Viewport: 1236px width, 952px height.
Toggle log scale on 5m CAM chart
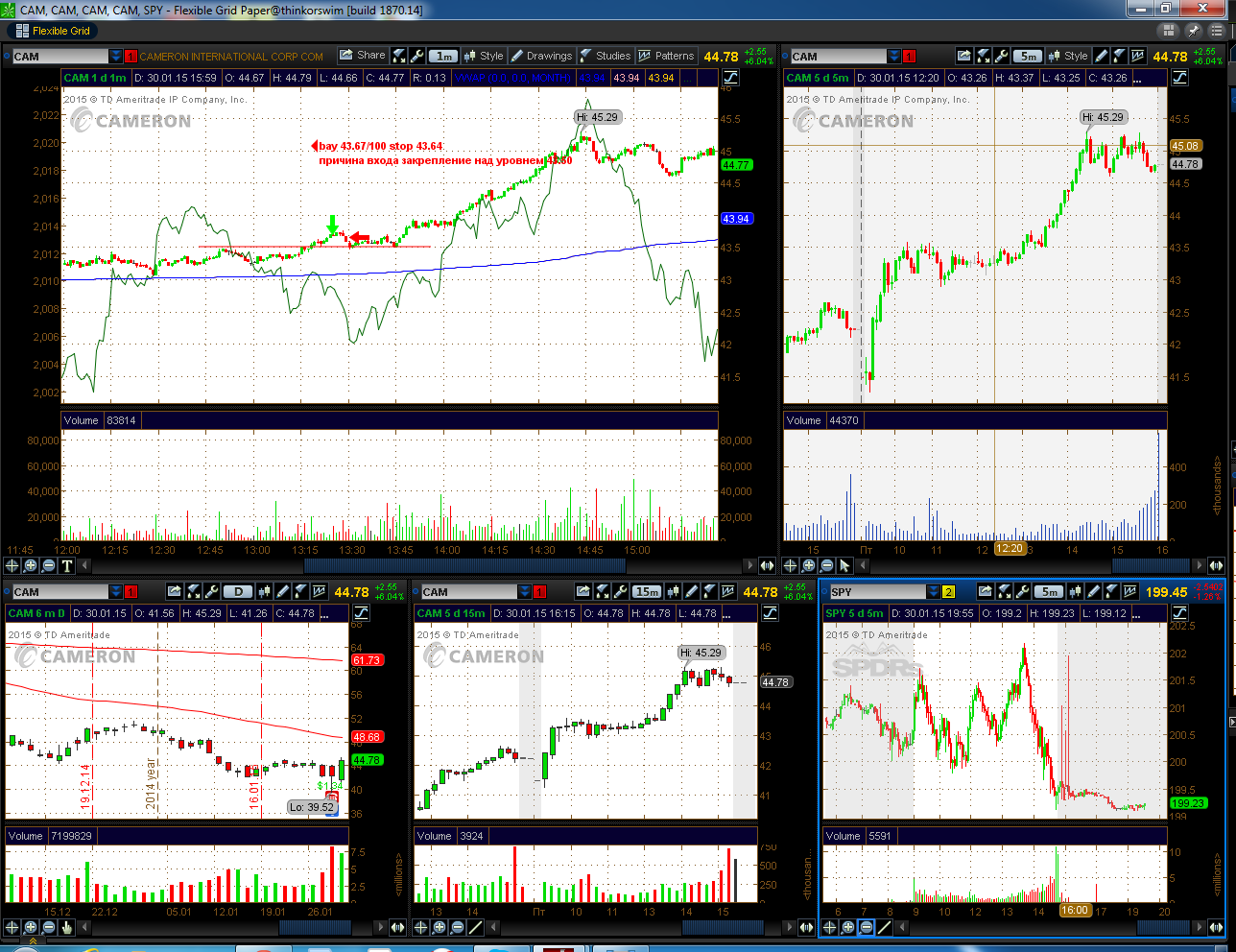[x=1179, y=78]
